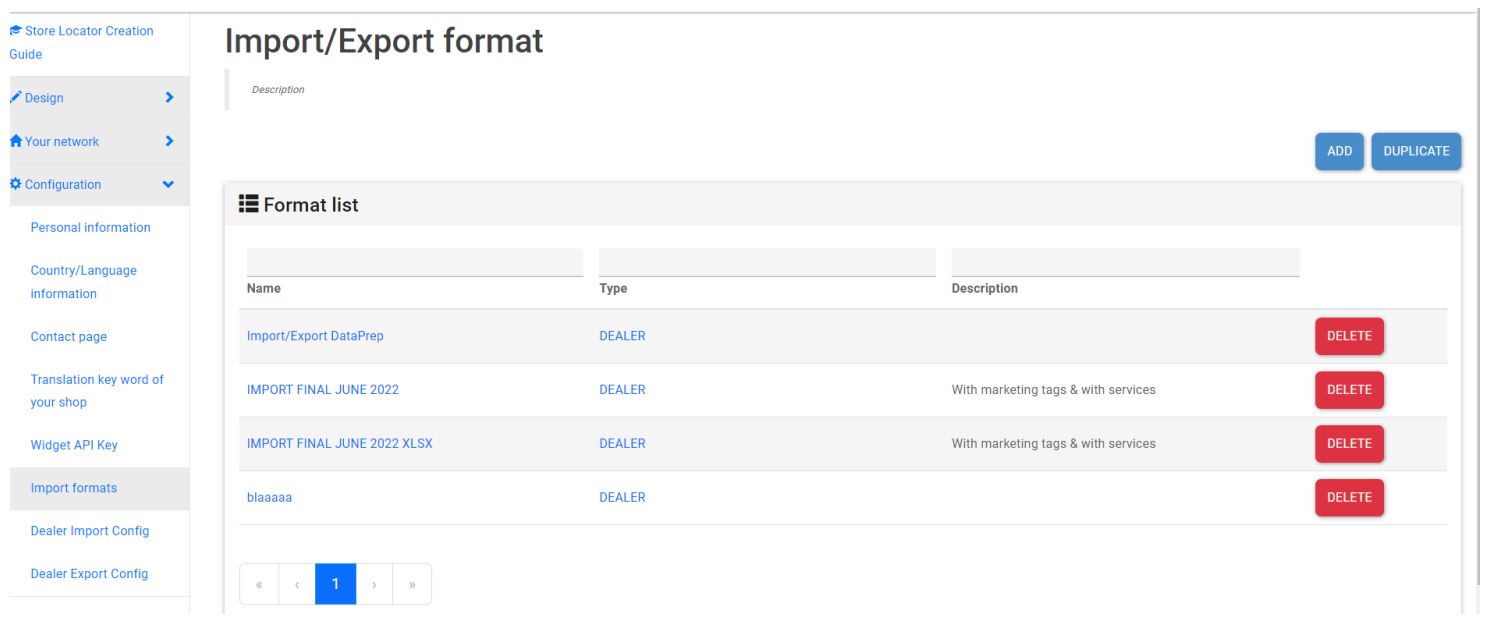Go to previous page with ‹ button
The height and width of the screenshot is (627, 1488).
(x=297, y=584)
